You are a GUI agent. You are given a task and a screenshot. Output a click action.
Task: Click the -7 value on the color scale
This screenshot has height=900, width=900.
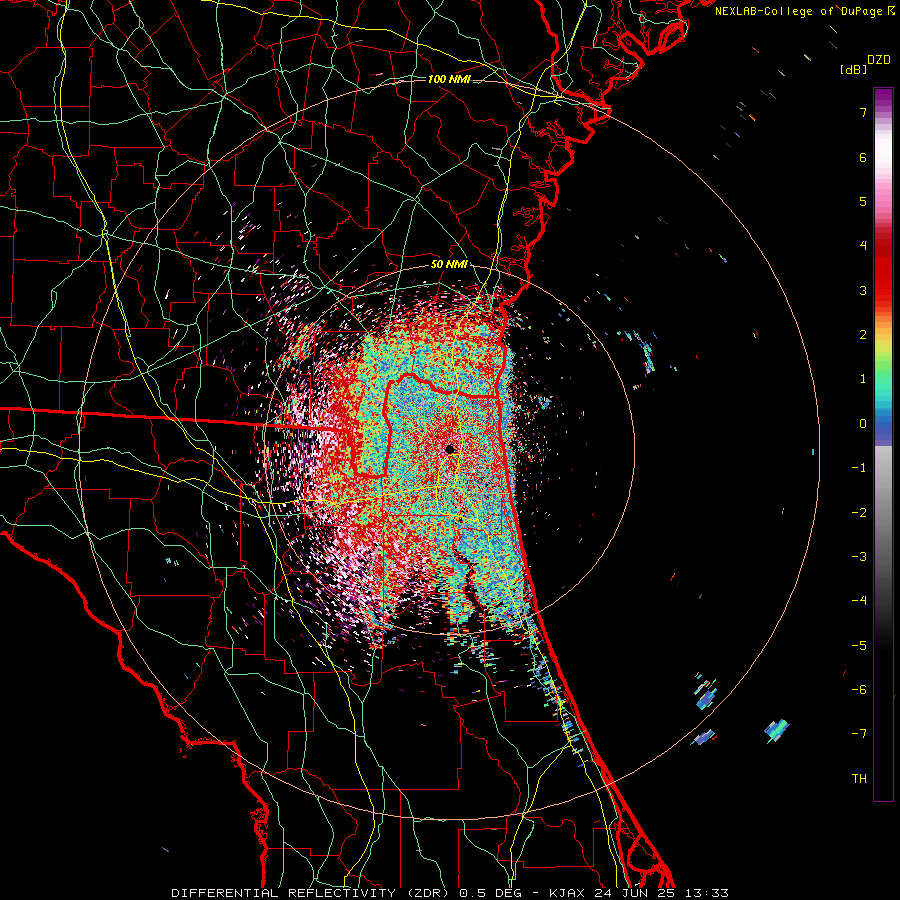[x=859, y=734]
